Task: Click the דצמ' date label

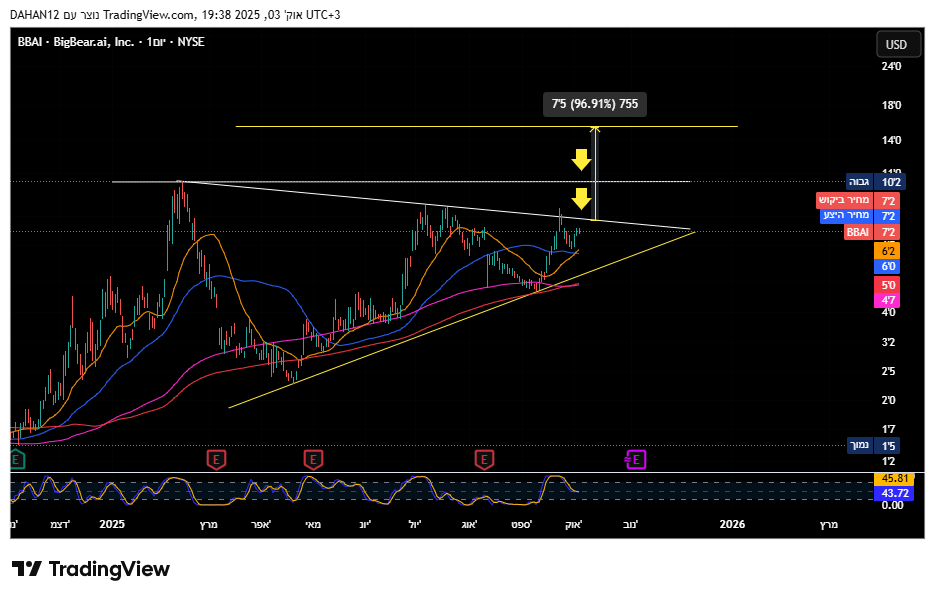Action: 60,524
